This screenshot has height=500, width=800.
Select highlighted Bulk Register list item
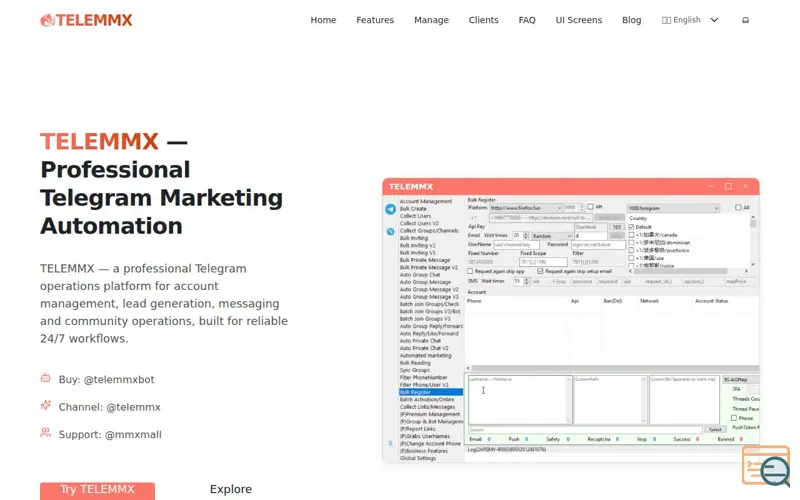[431, 392]
